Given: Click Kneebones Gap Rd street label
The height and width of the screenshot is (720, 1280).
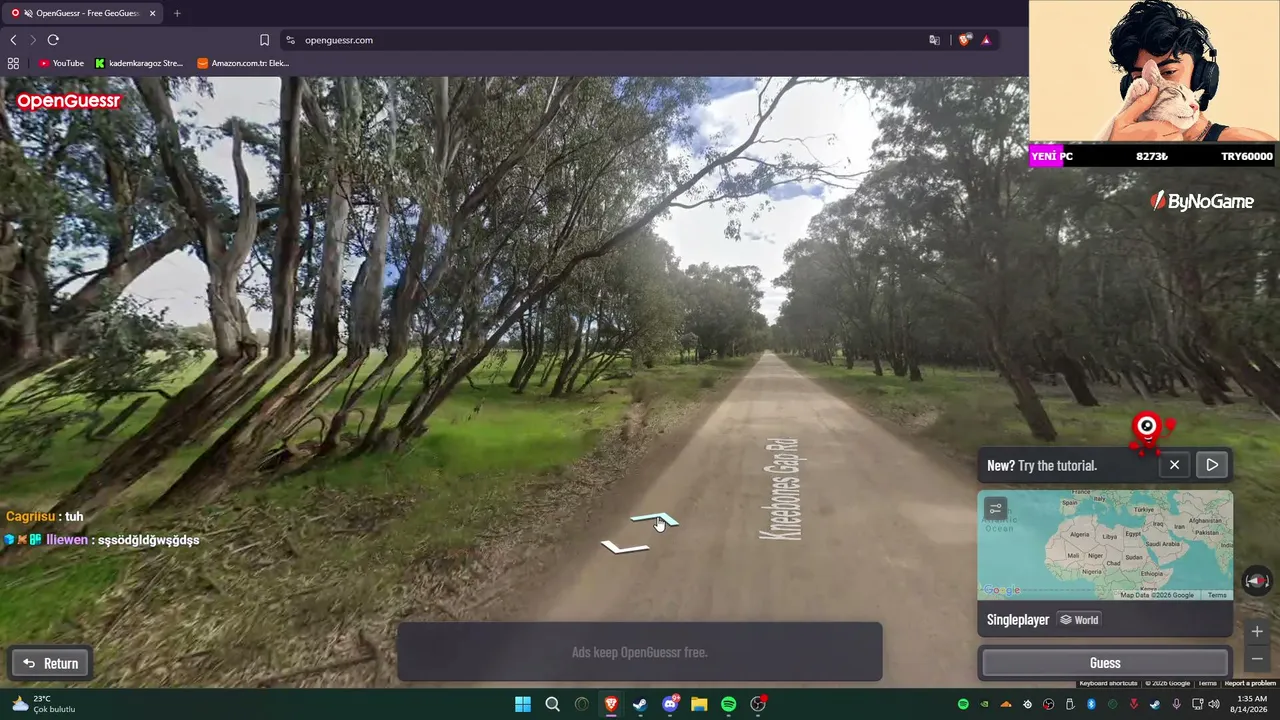Looking at the screenshot, I should [782, 489].
